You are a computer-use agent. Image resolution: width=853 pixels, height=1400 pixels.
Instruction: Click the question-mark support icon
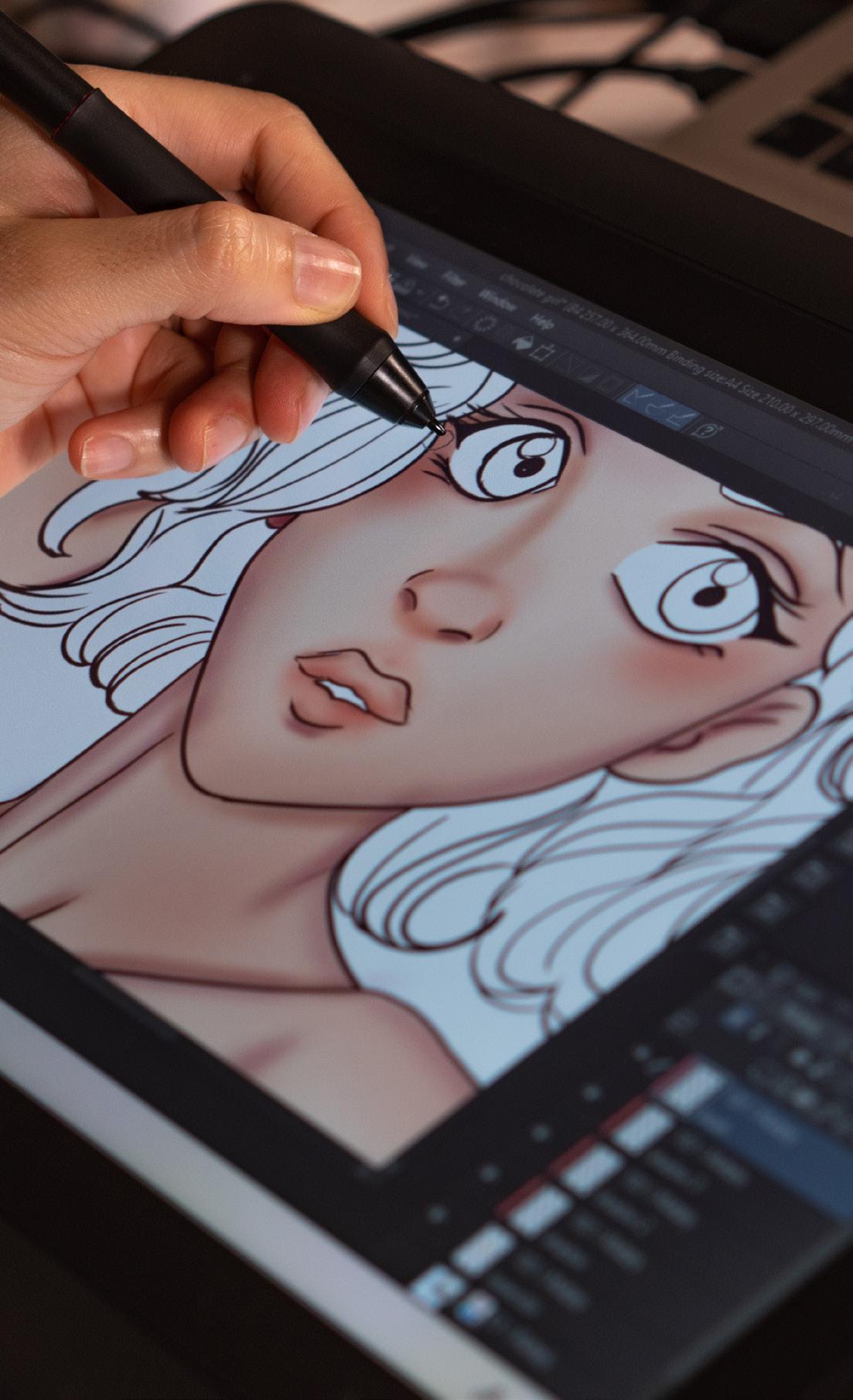tap(705, 430)
